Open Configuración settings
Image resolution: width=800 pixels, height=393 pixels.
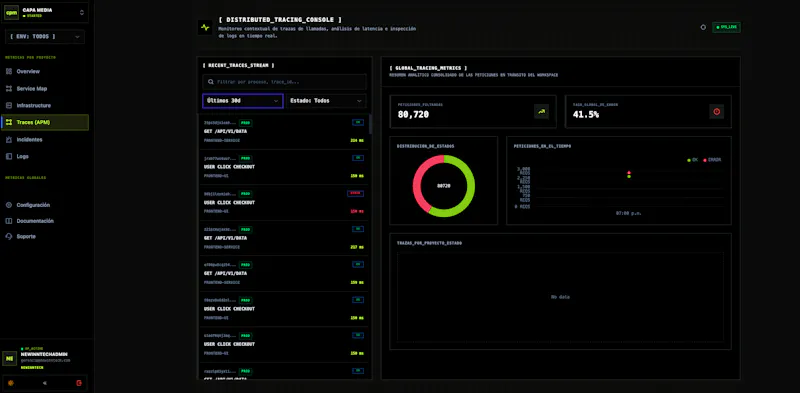[45, 205]
